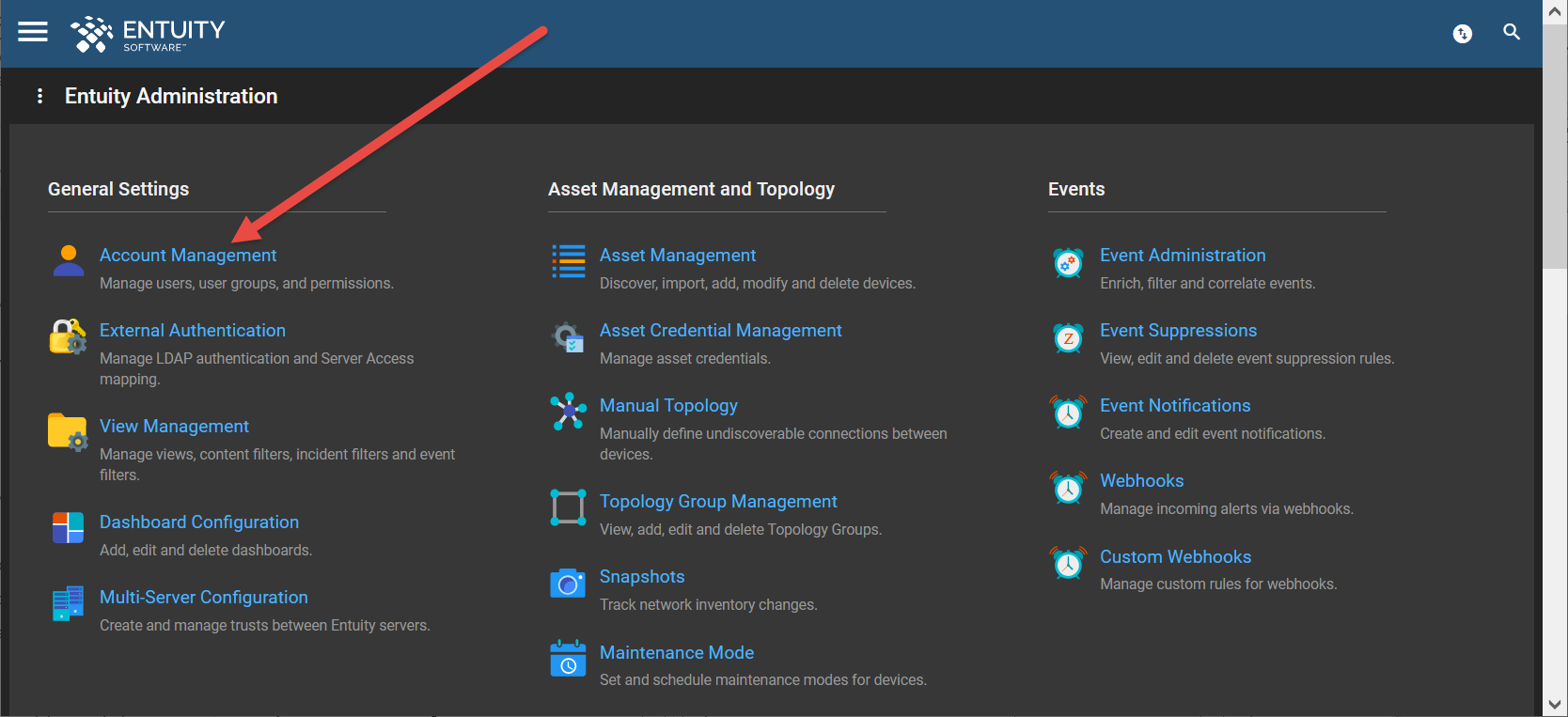Open the status indicator icon in header
The width and height of the screenshot is (1568, 717).
[x=1463, y=34]
